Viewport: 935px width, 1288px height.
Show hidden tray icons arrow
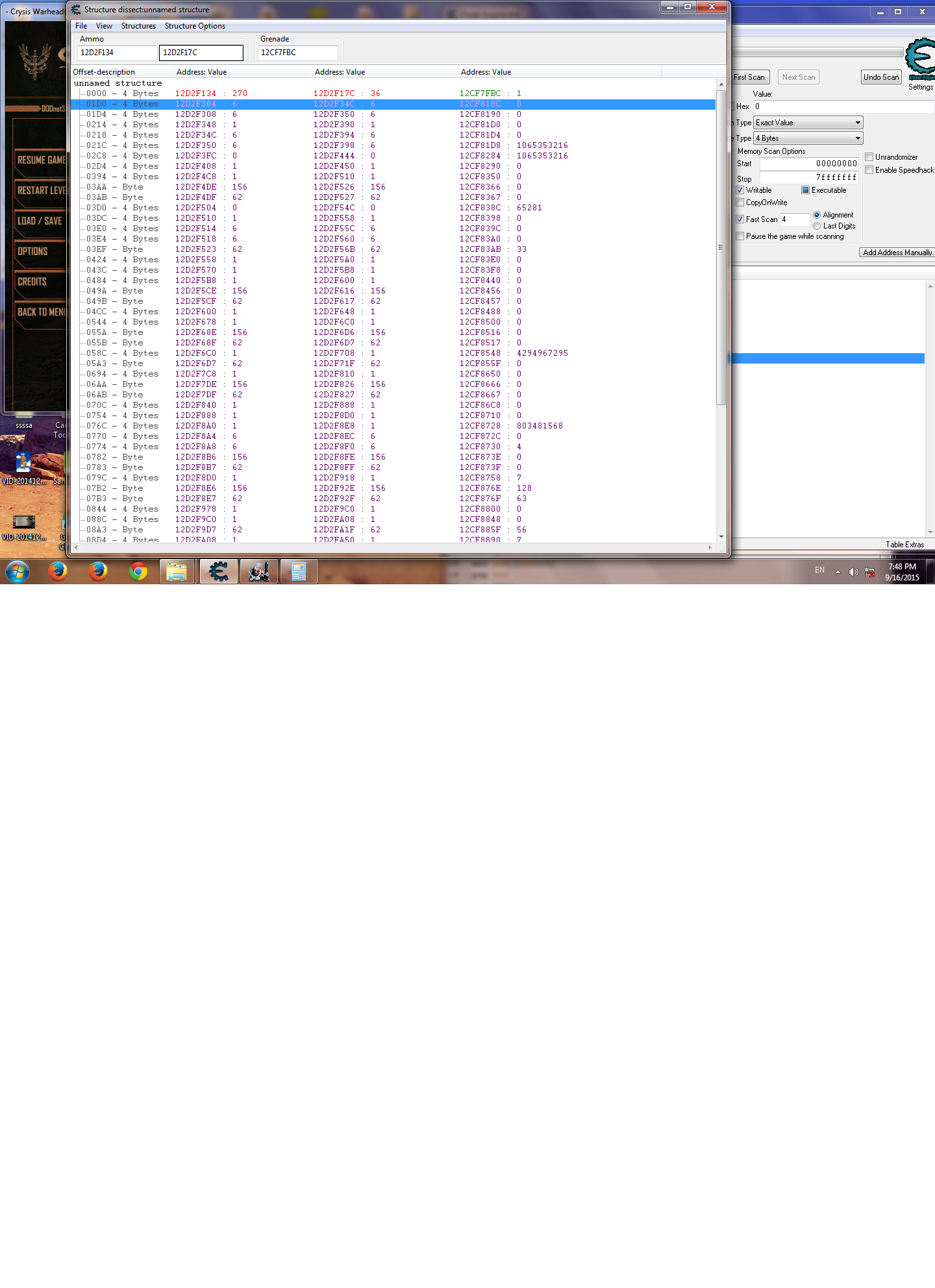tap(838, 572)
